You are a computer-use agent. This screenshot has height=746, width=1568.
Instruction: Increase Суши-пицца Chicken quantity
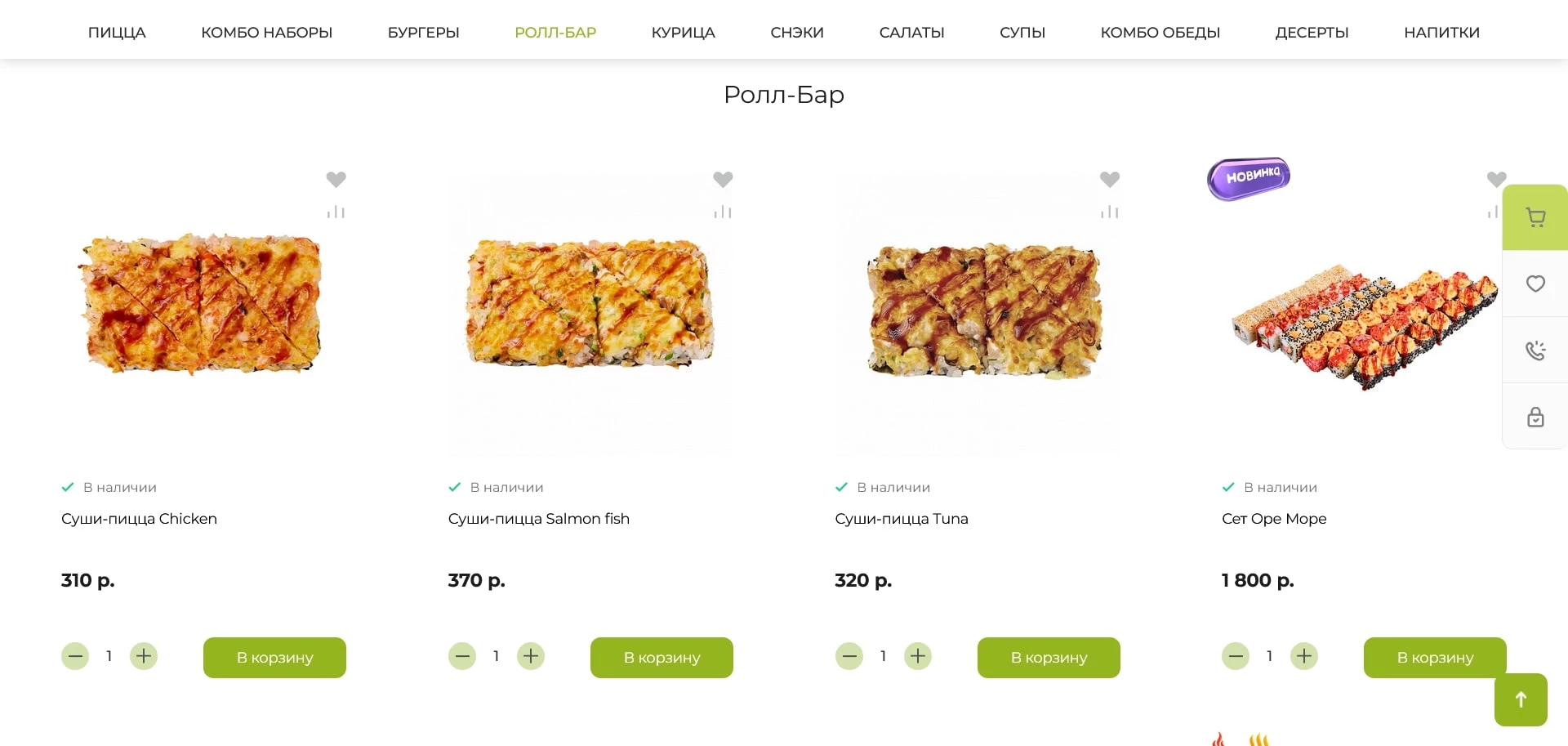point(144,656)
